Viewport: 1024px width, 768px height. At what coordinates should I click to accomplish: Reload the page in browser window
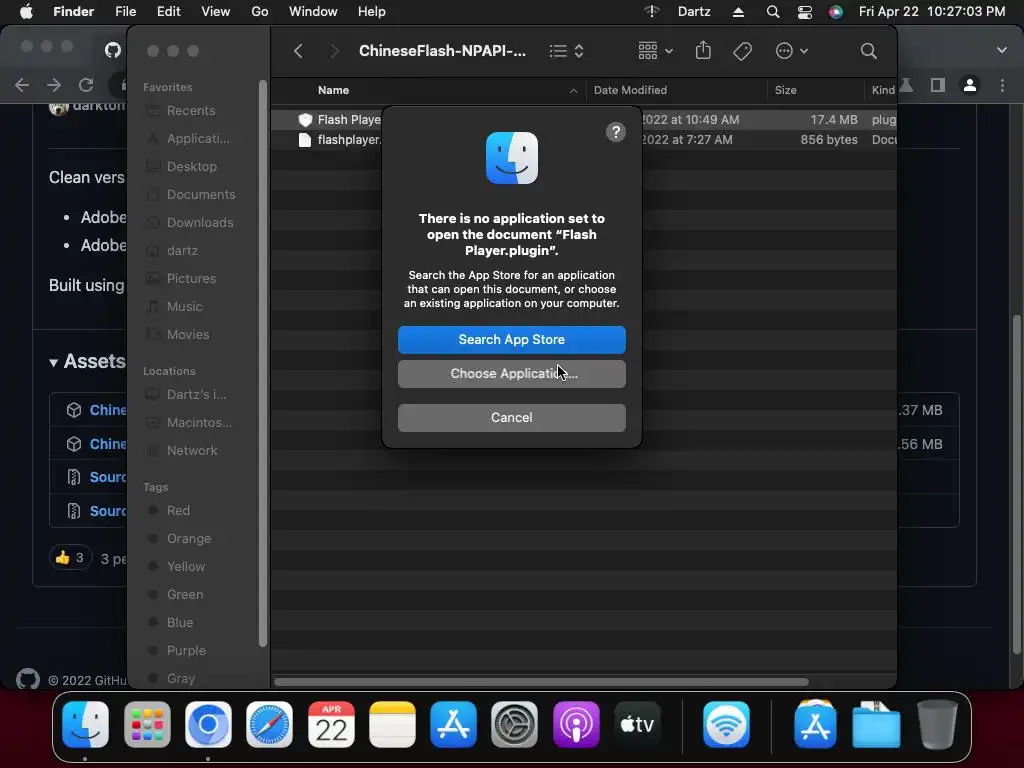point(86,85)
